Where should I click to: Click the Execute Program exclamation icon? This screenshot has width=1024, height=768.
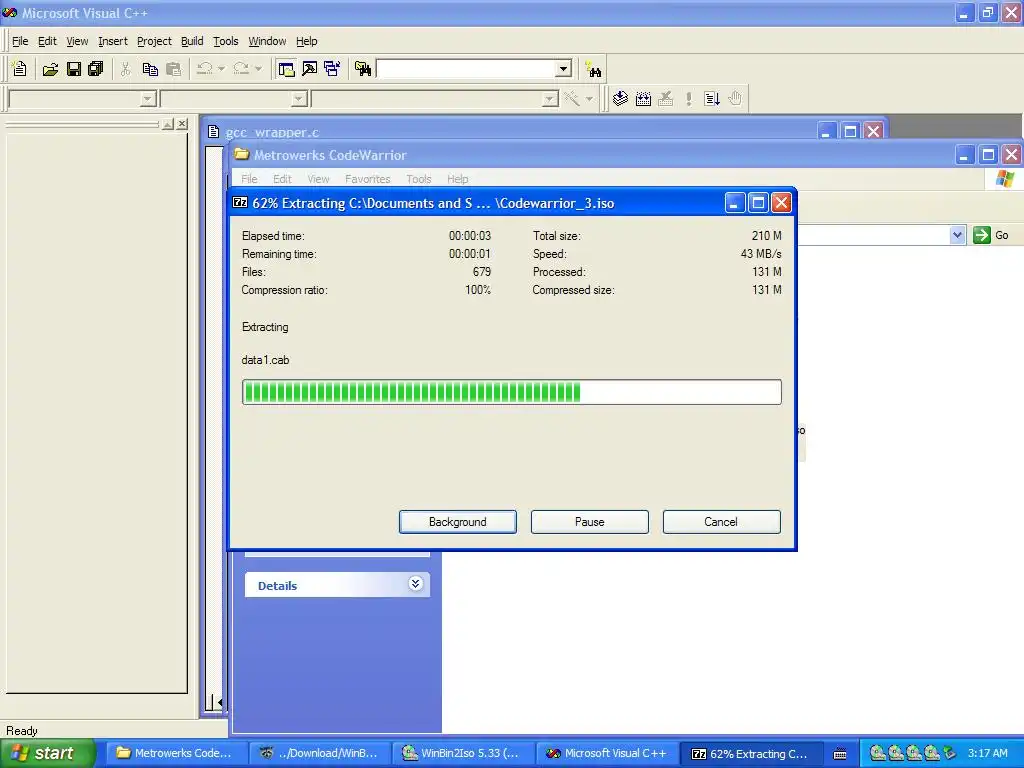pyautogui.click(x=688, y=99)
